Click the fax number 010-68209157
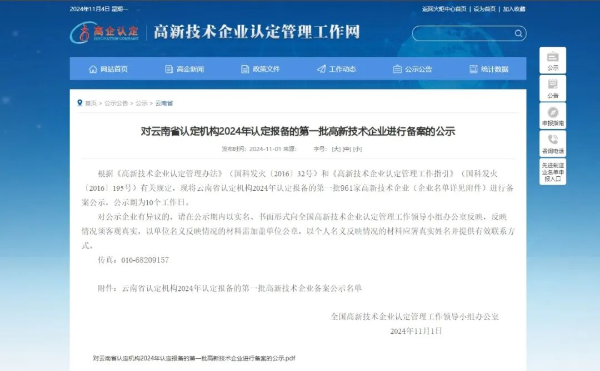This screenshot has height=371, width=600. coord(145,260)
